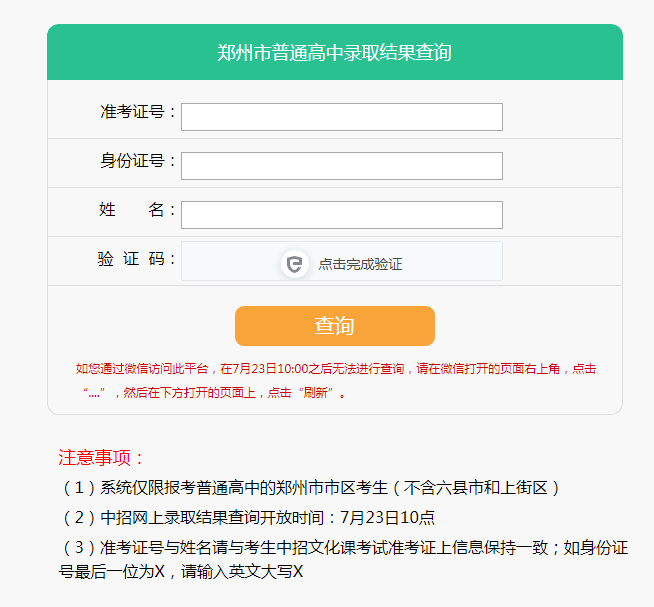Focus the 准考证号 input field
654x607 pixels.
coord(342,117)
